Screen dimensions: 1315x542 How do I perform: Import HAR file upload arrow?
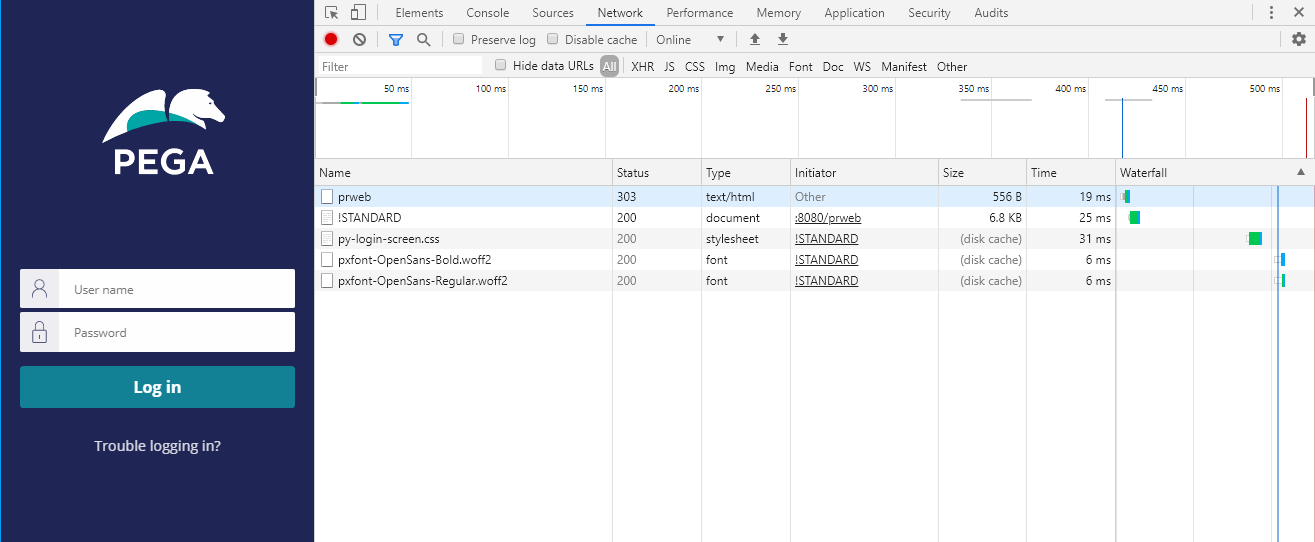coord(755,40)
